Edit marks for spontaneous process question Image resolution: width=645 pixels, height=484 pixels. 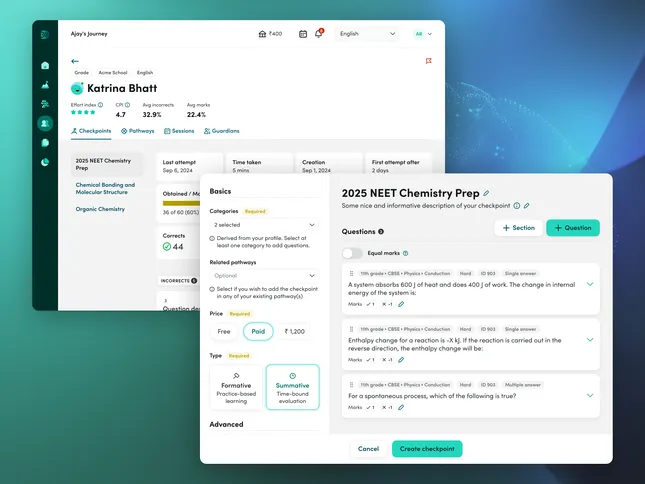click(401, 408)
